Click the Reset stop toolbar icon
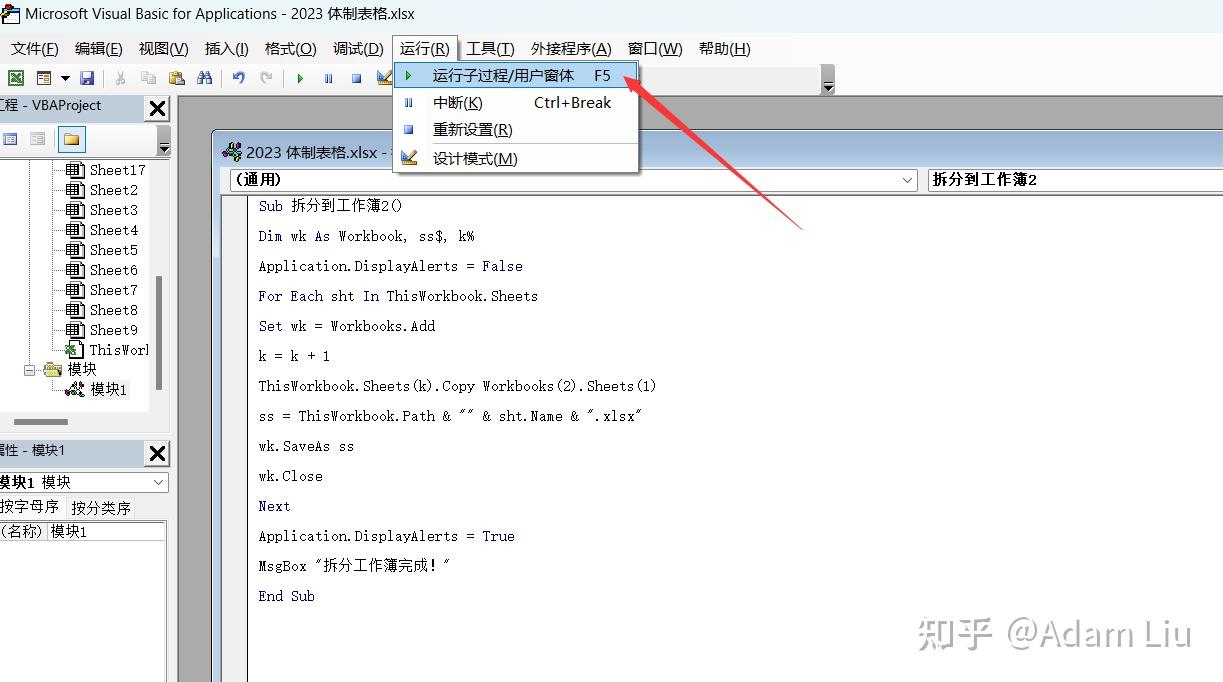Image resolution: width=1223 pixels, height=682 pixels. 356,78
